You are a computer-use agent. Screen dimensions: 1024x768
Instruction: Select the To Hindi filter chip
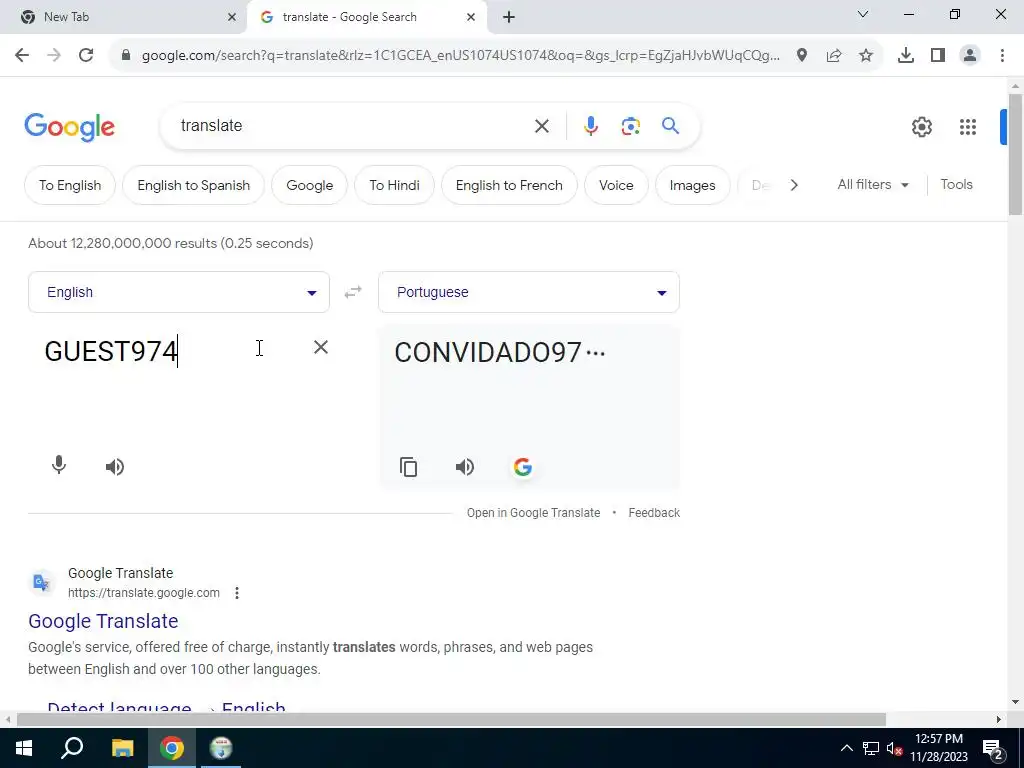[394, 185]
